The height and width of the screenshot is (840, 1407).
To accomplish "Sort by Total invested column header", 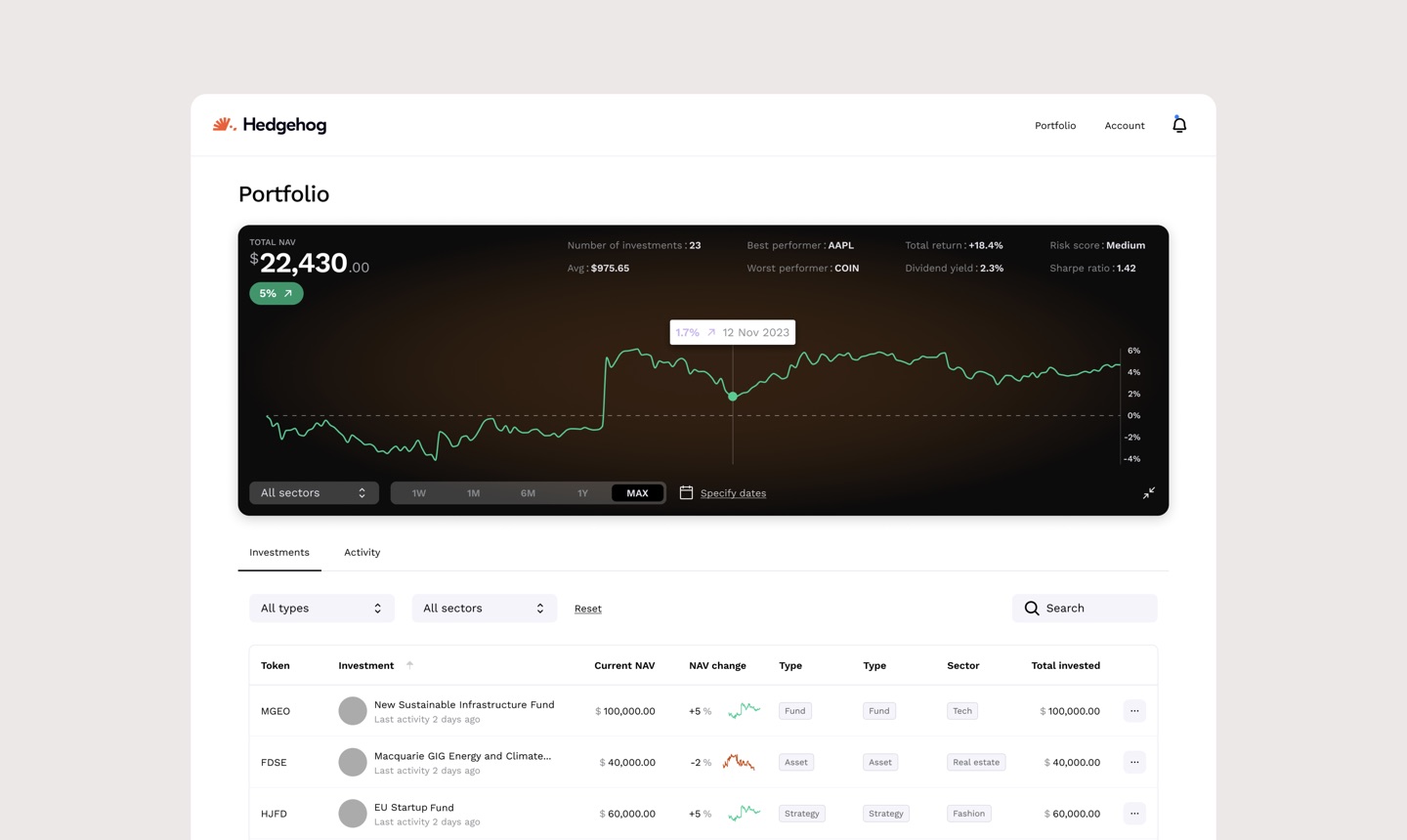I will point(1066,666).
